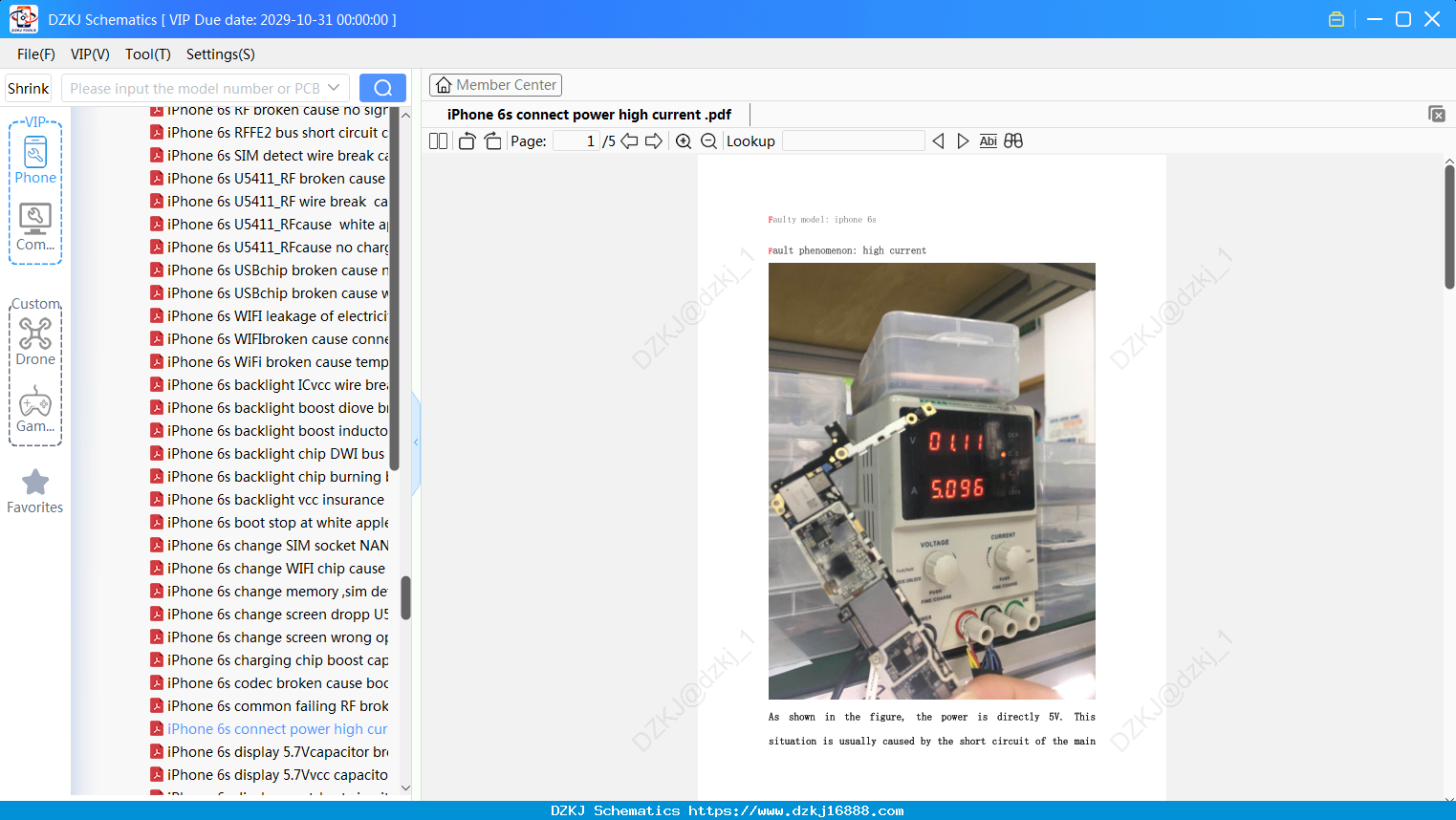Open iPhone 6s display 5.7Vcapacitor file

point(277,752)
